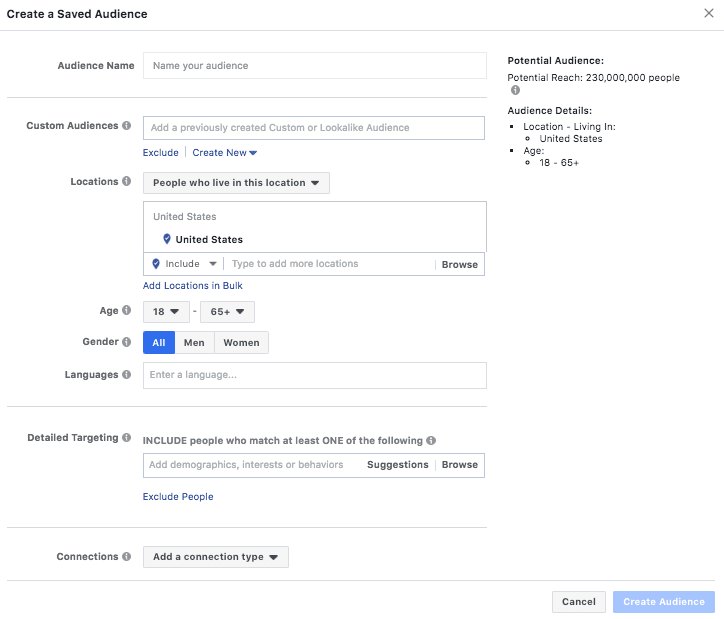Click the 18 - 65+ audience detail
Screen dimensions: 724x619
(x=559, y=162)
